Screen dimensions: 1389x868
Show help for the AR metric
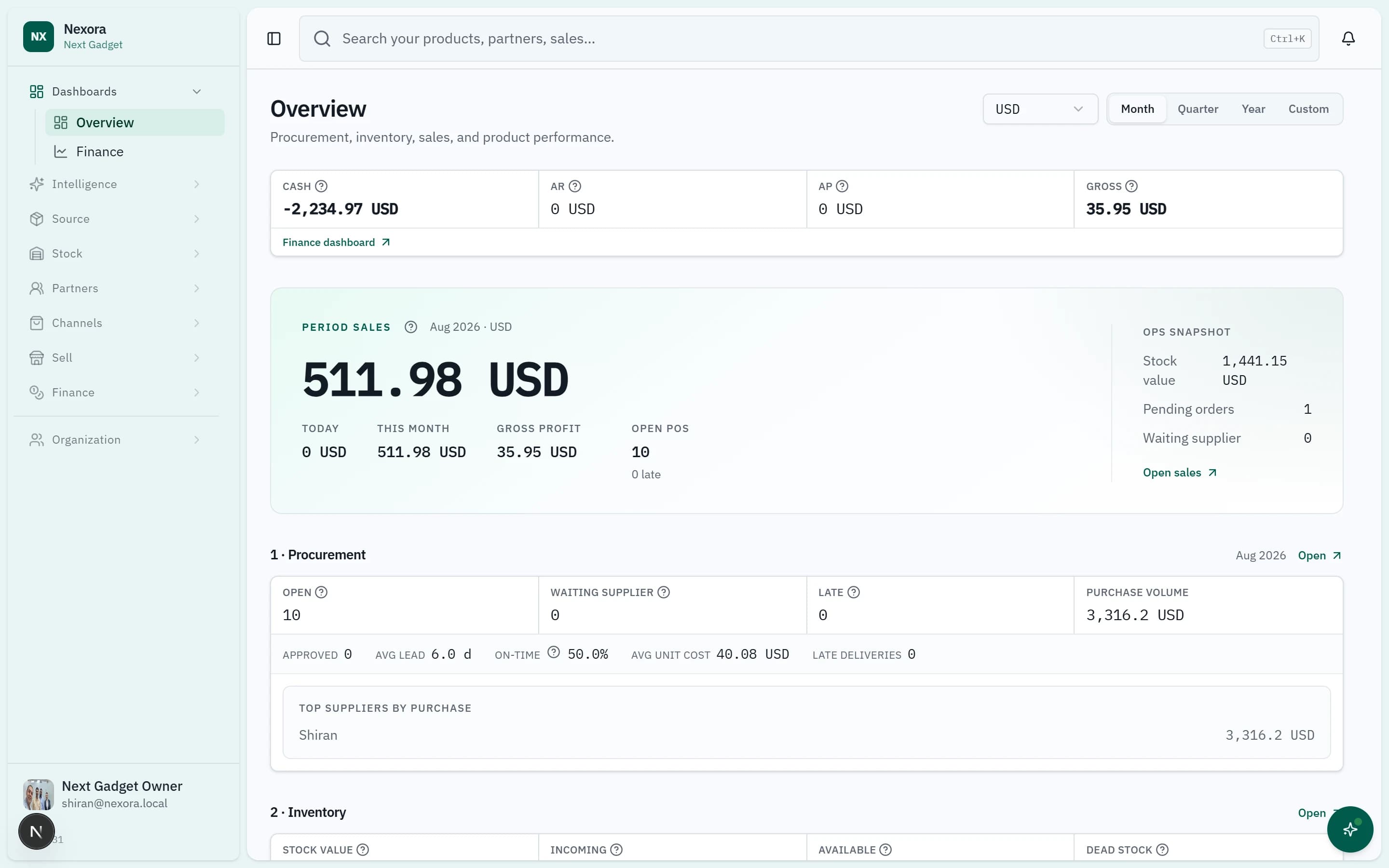tap(575, 186)
